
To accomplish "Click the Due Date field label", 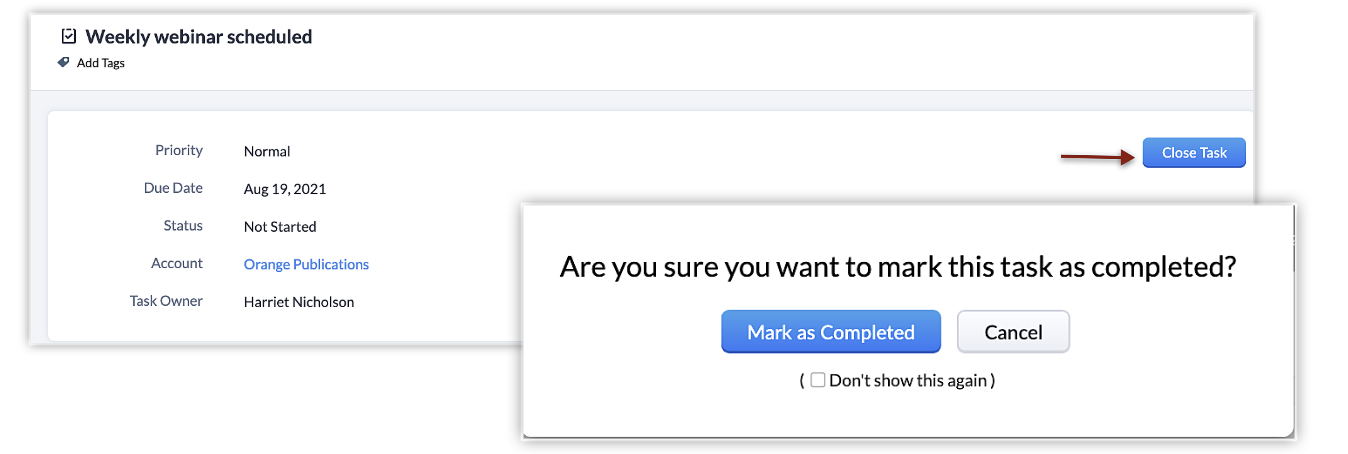I will coord(173,188).
